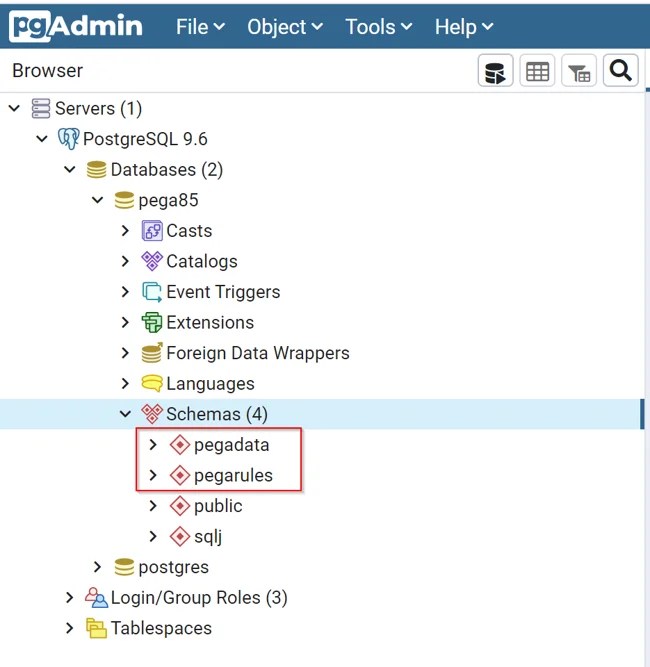650x667 pixels.
Task: Expand the public schema
Action: coord(153,506)
